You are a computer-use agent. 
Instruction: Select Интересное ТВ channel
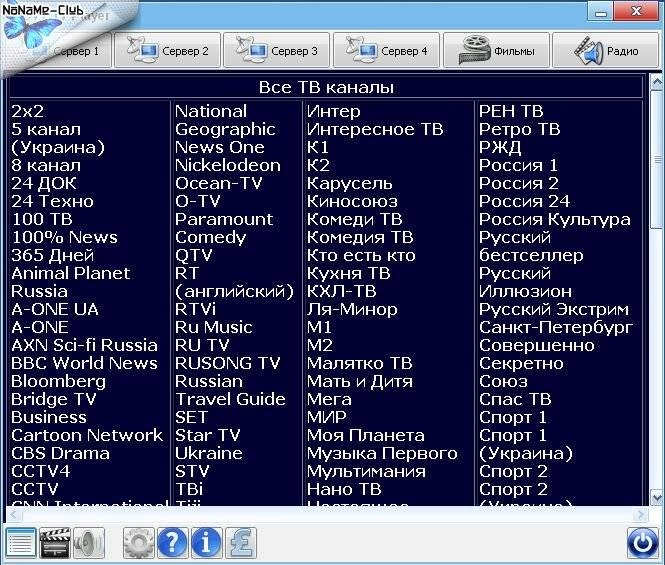pos(375,129)
